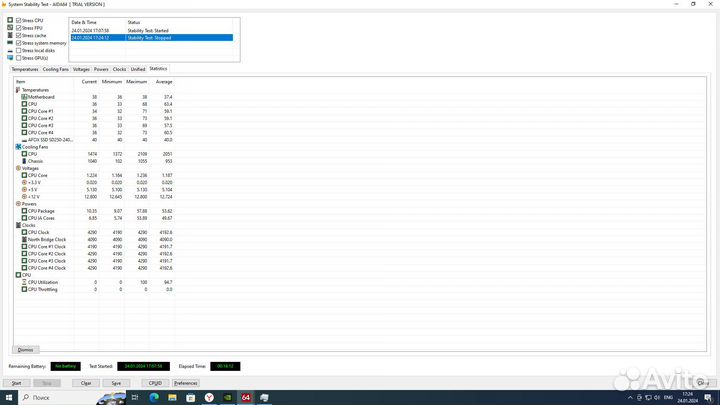Switch to the Cooling Fans tab
The width and height of the screenshot is (720, 405).
(56, 69)
